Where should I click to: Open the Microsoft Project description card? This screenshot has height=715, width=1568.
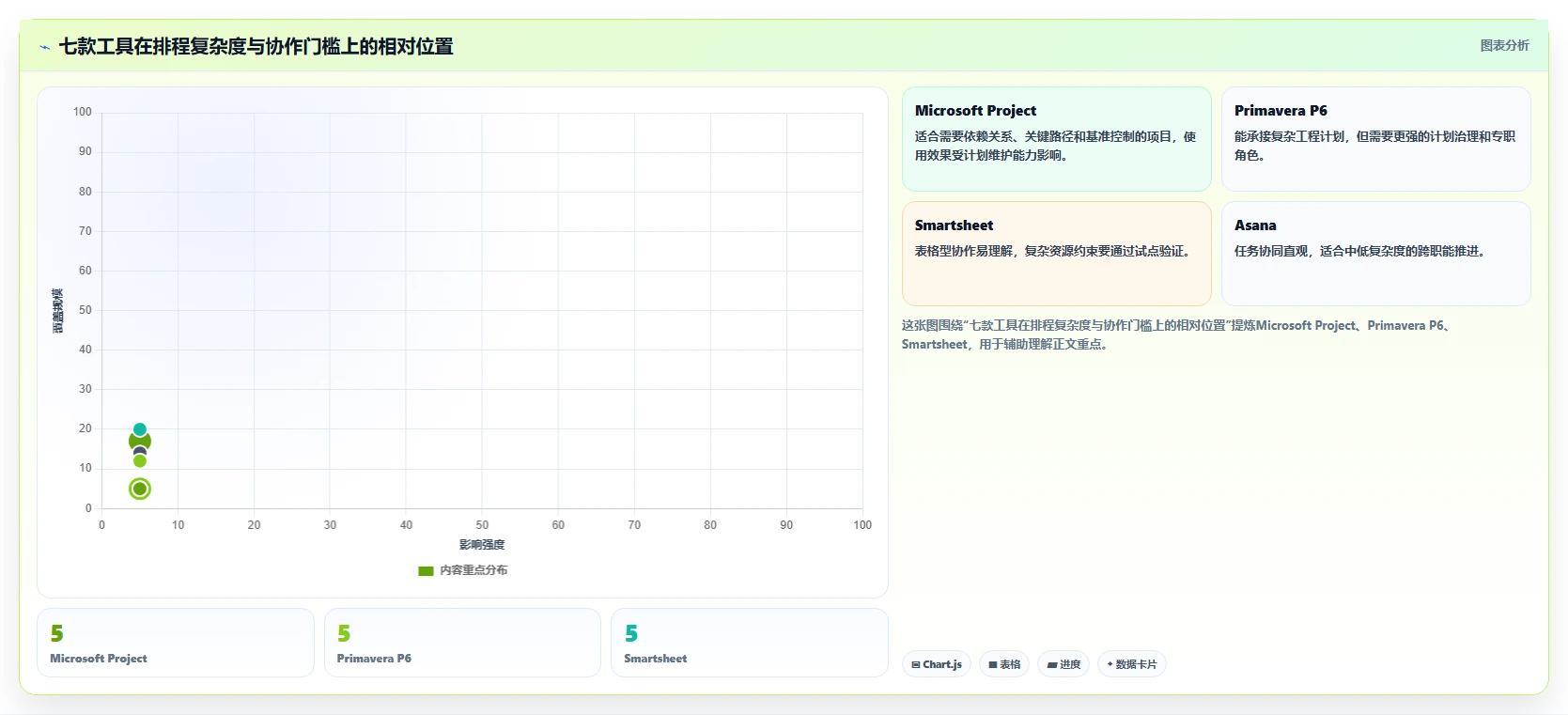(x=1056, y=139)
